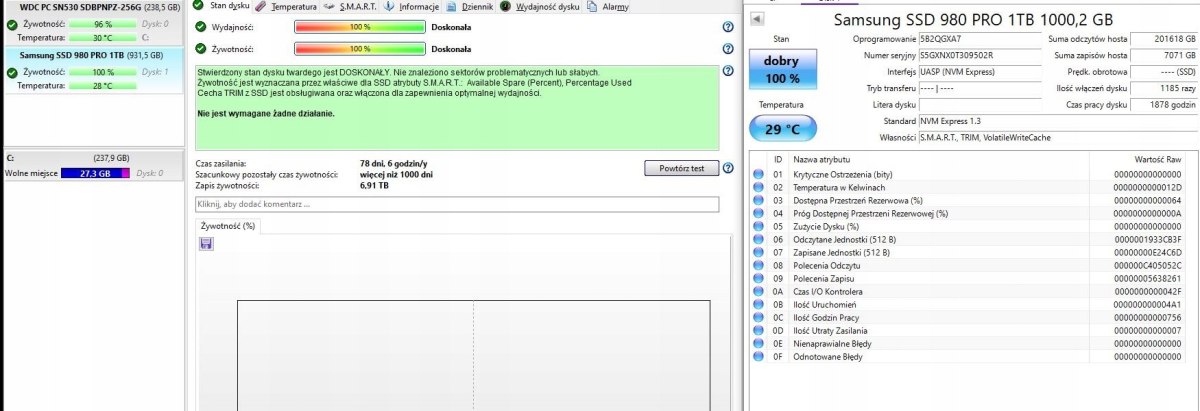Click the C: free space usage bar
This screenshot has width=1200, height=411.
(x=94, y=173)
